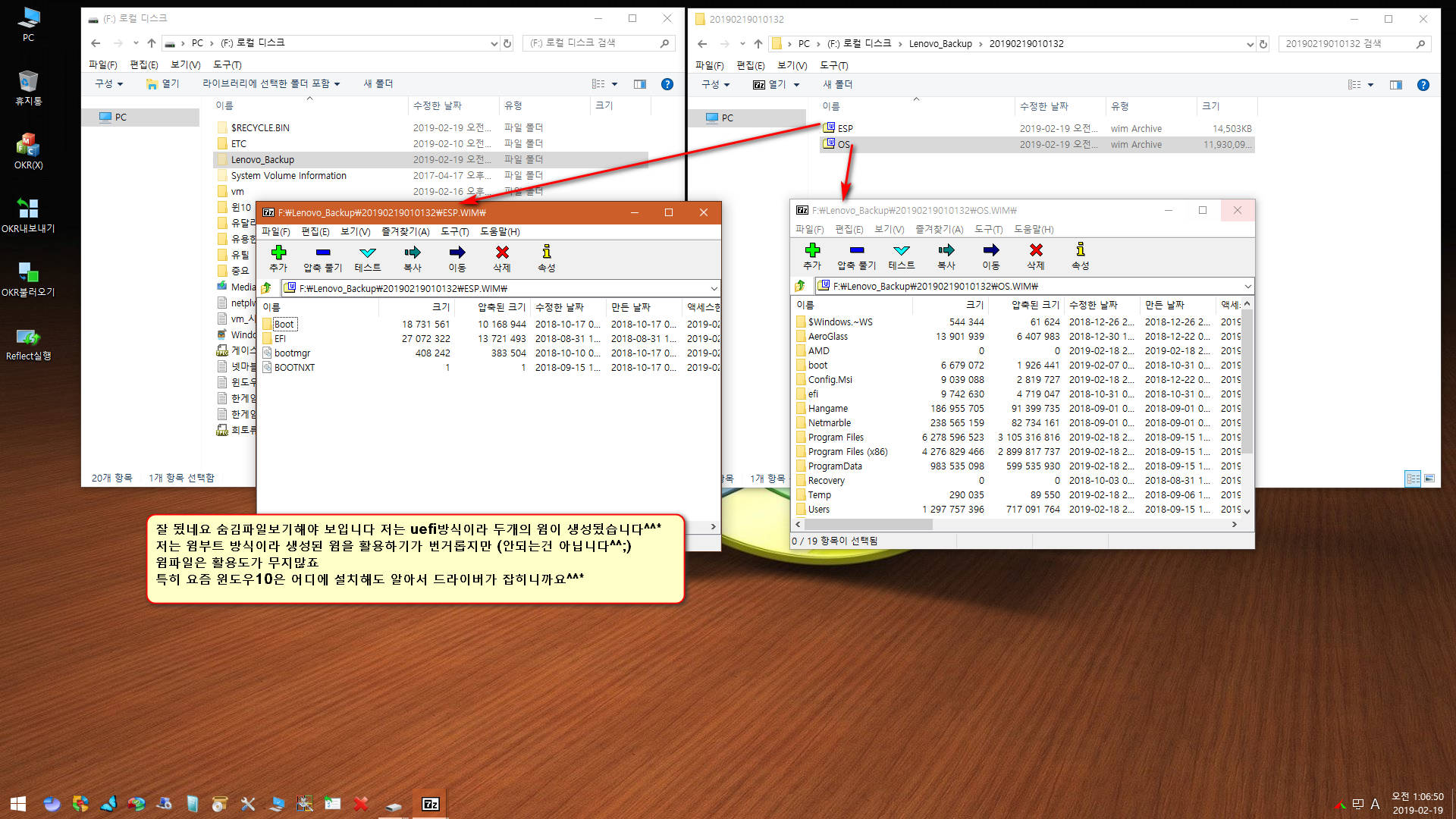Open OS.WIM path dropdown in 7-Zip
1456x819 pixels.
click(x=1247, y=286)
